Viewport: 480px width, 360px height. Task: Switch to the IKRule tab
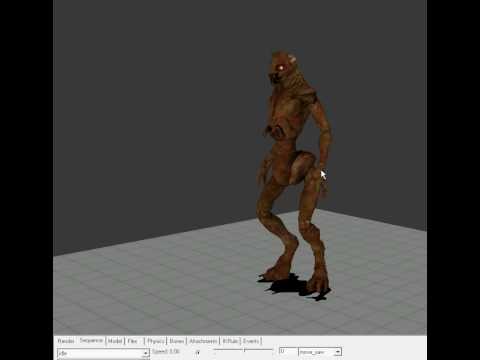pos(230,341)
